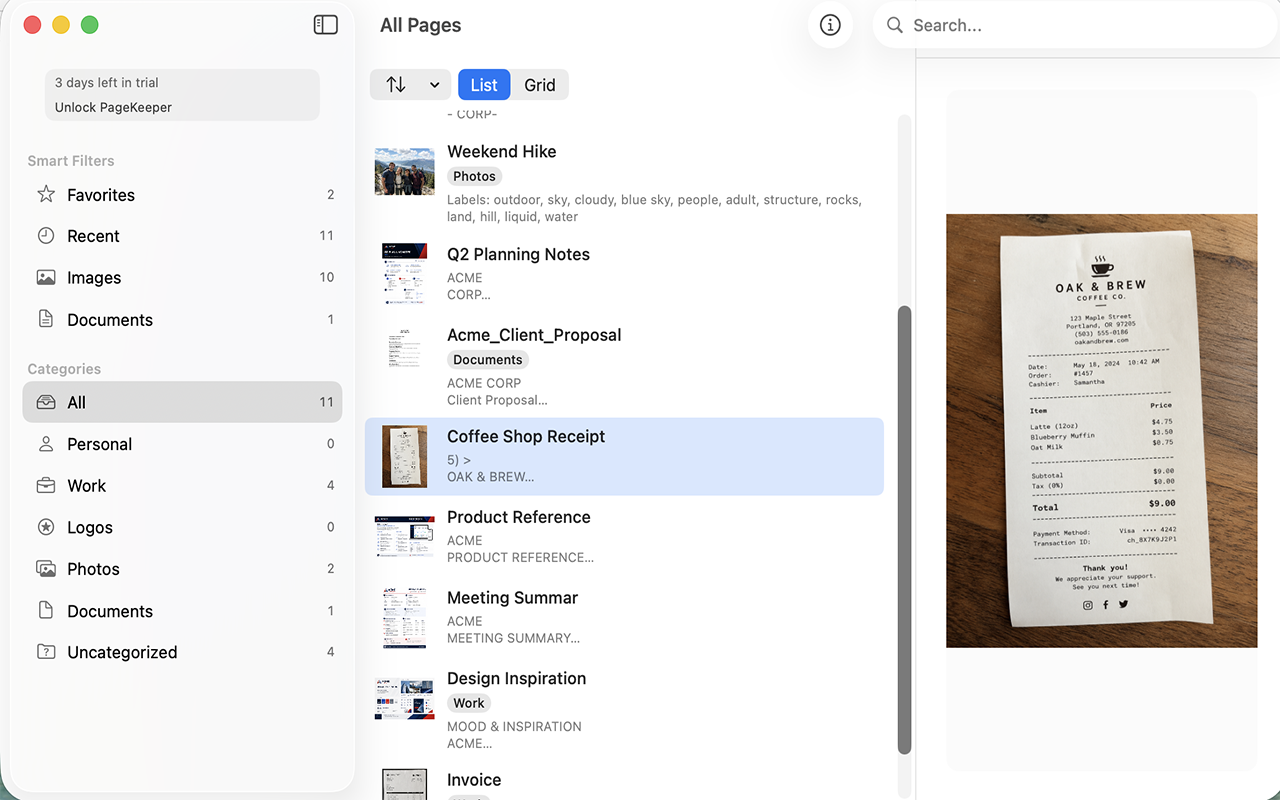The image size is (1280, 800).
Task: Click the Recent clock icon
Action: click(x=46, y=236)
